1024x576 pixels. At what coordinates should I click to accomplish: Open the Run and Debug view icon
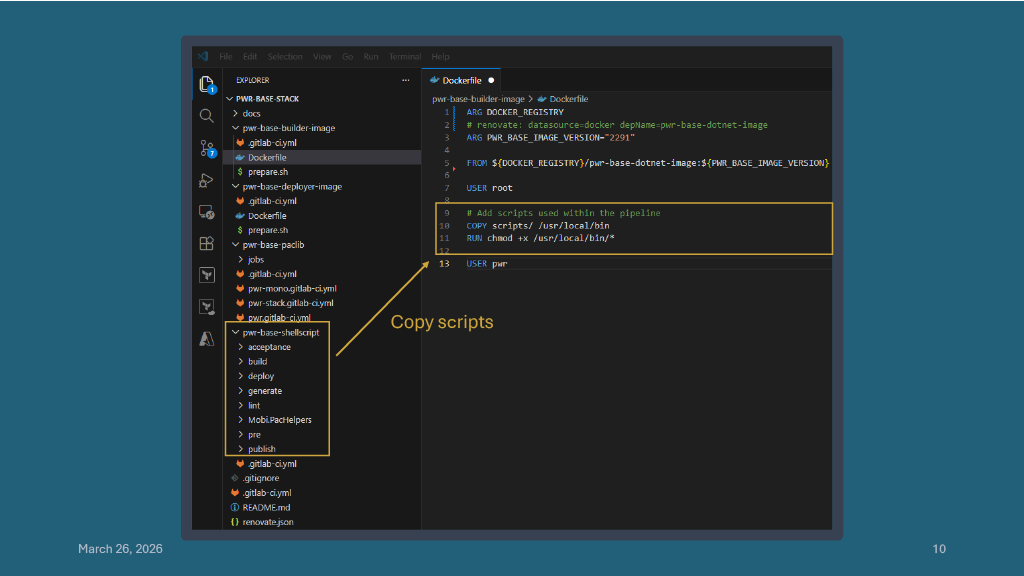coord(206,181)
